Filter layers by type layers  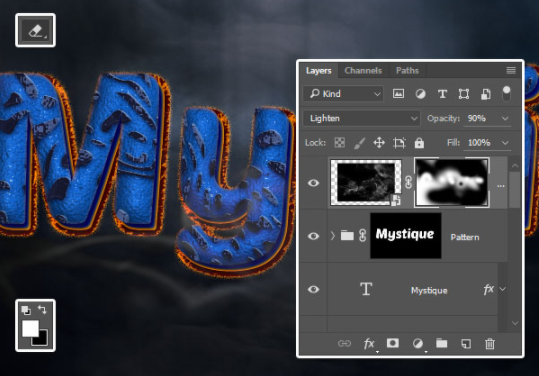pyautogui.click(x=442, y=94)
